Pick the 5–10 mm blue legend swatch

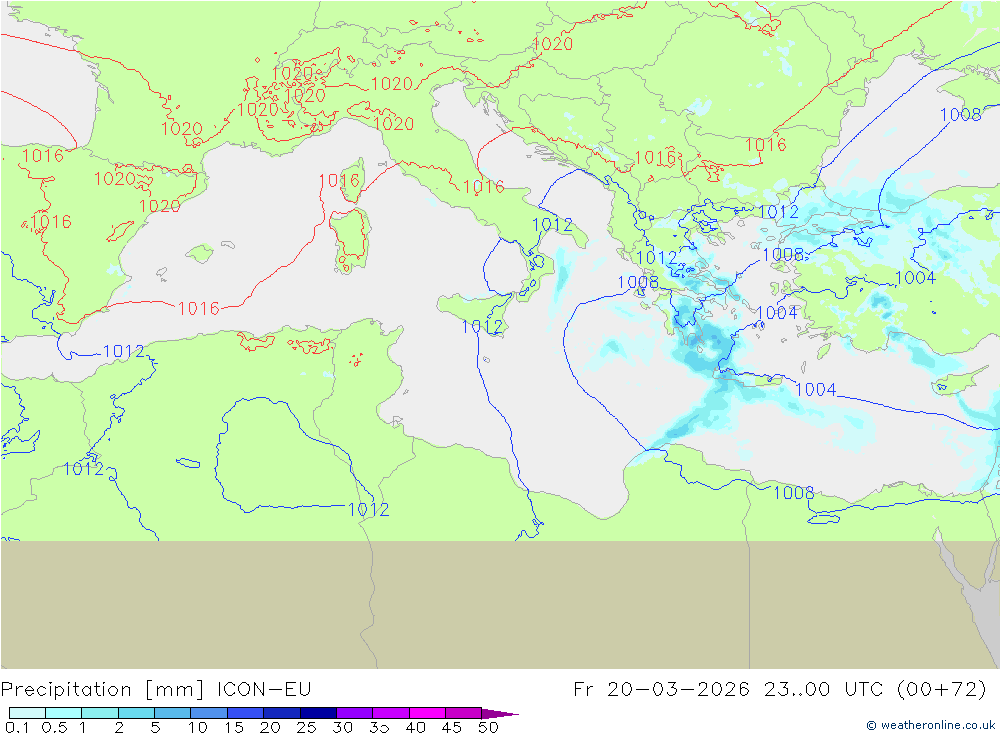pyautogui.click(x=172, y=713)
